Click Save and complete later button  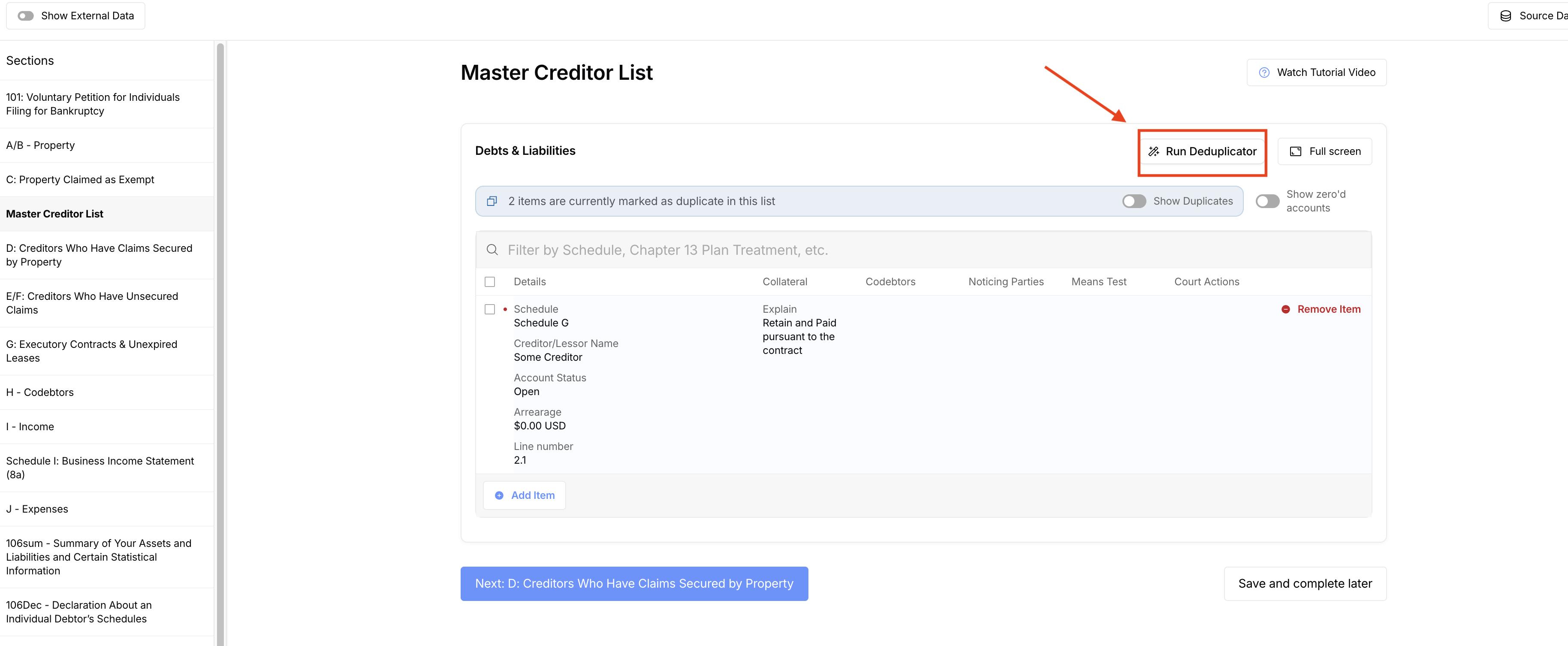(1305, 584)
